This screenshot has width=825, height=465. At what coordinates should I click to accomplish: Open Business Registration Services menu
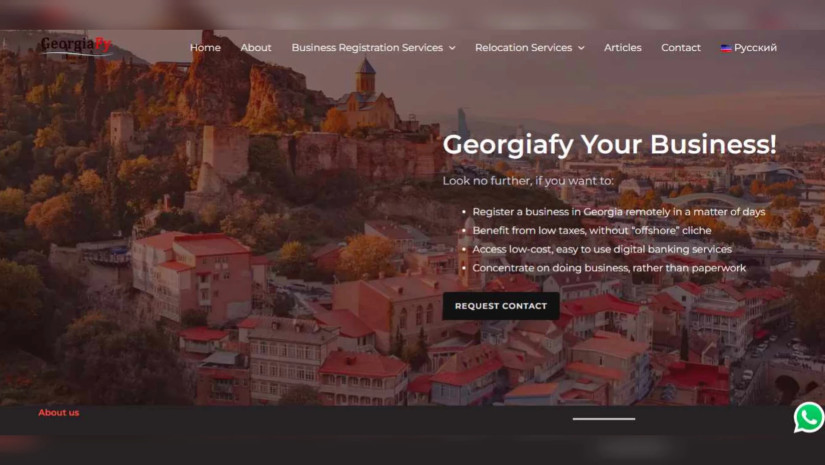point(367,47)
